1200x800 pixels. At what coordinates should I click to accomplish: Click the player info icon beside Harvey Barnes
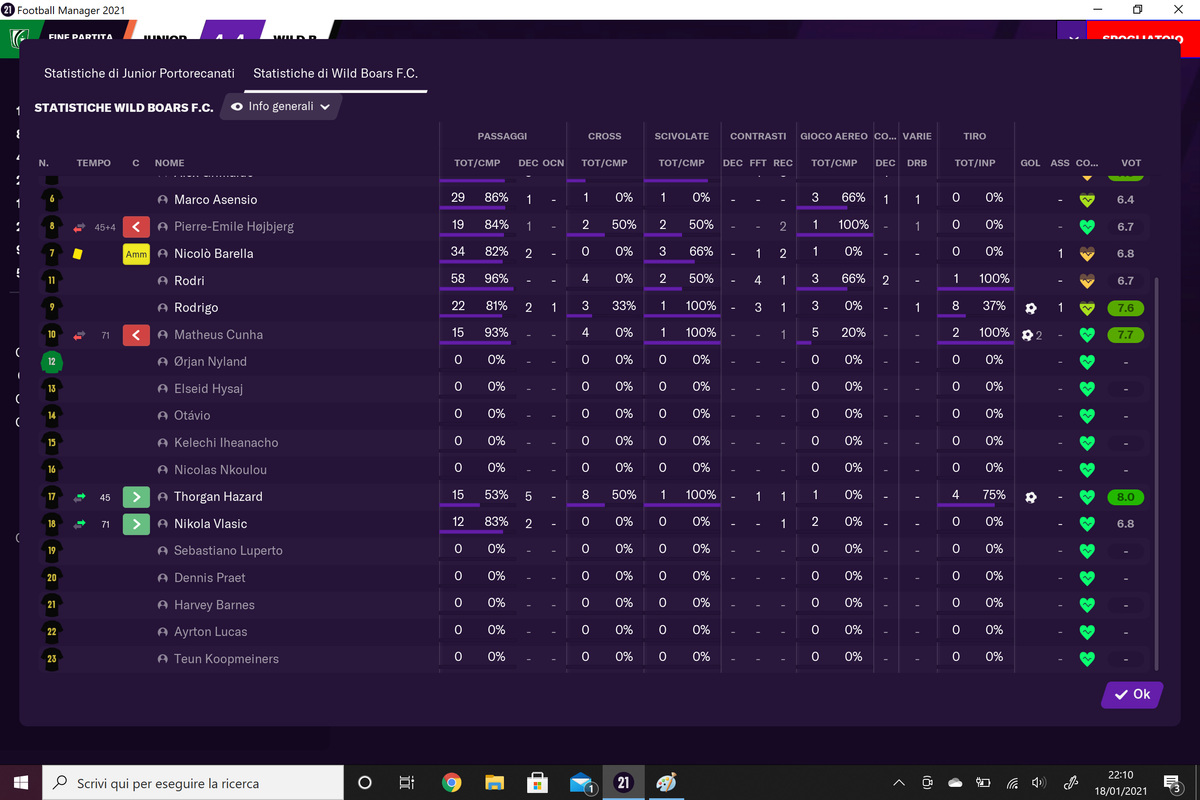(x=163, y=605)
